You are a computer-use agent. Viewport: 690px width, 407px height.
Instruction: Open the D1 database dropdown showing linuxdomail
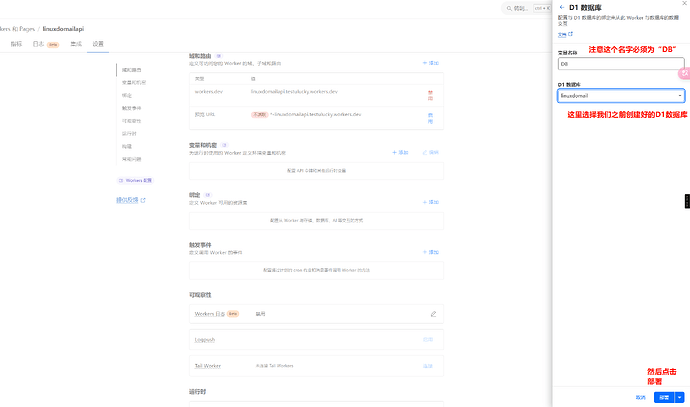click(621, 95)
